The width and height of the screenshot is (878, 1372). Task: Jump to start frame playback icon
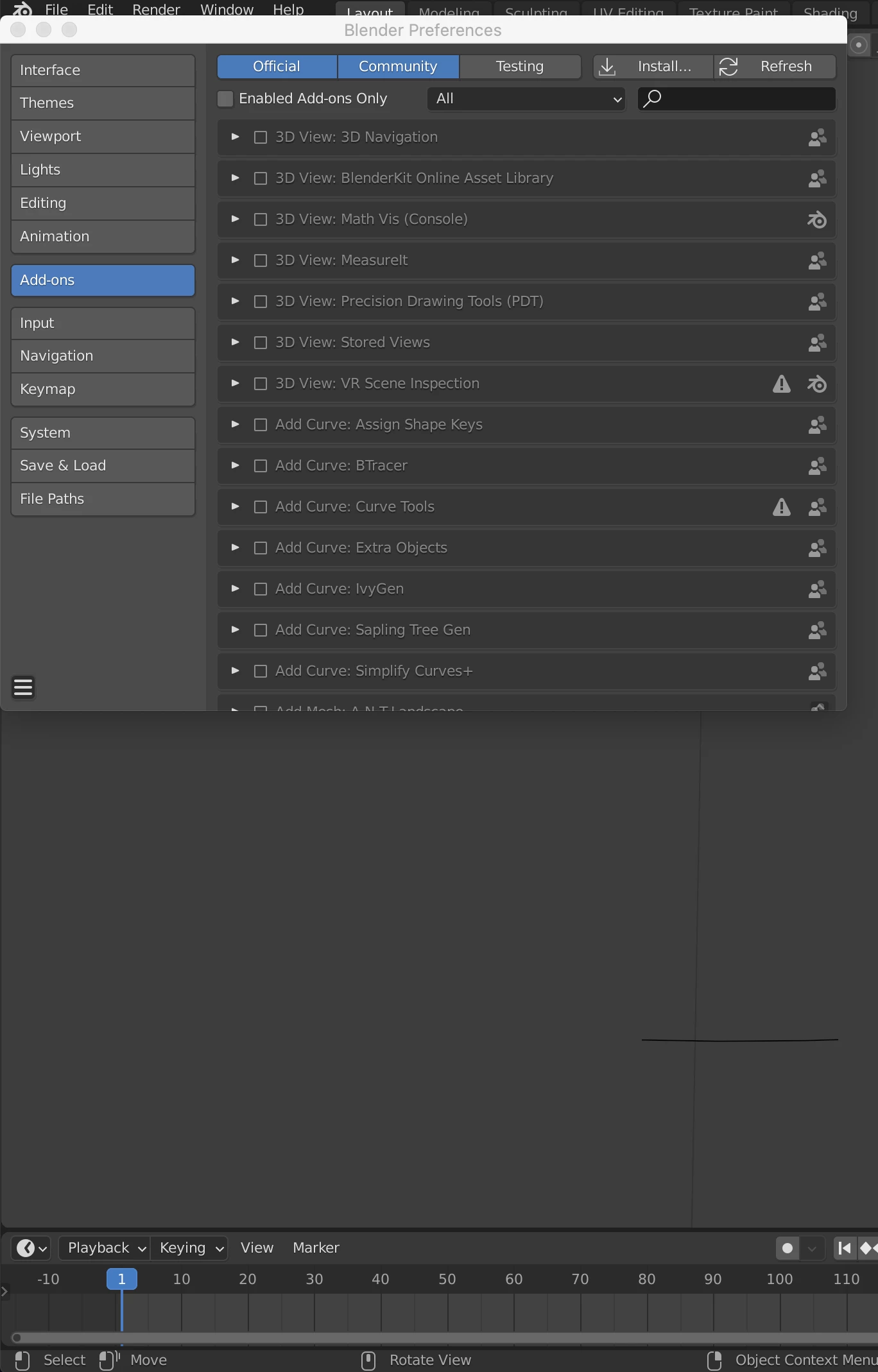coord(844,1248)
